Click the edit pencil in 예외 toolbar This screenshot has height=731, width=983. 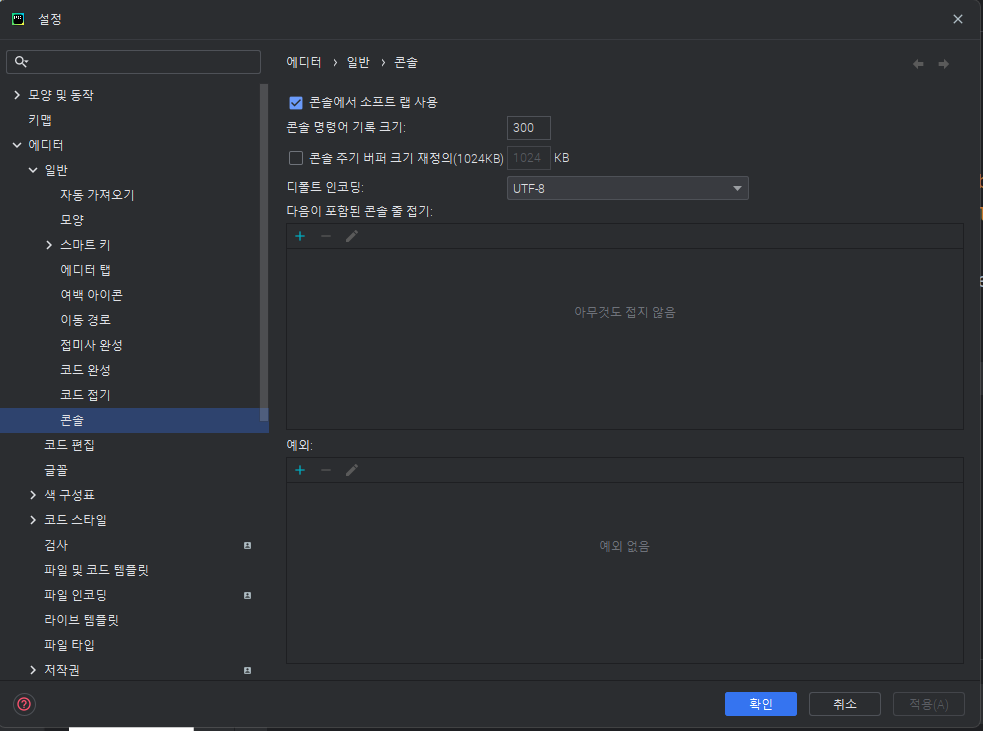coord(352,470)
